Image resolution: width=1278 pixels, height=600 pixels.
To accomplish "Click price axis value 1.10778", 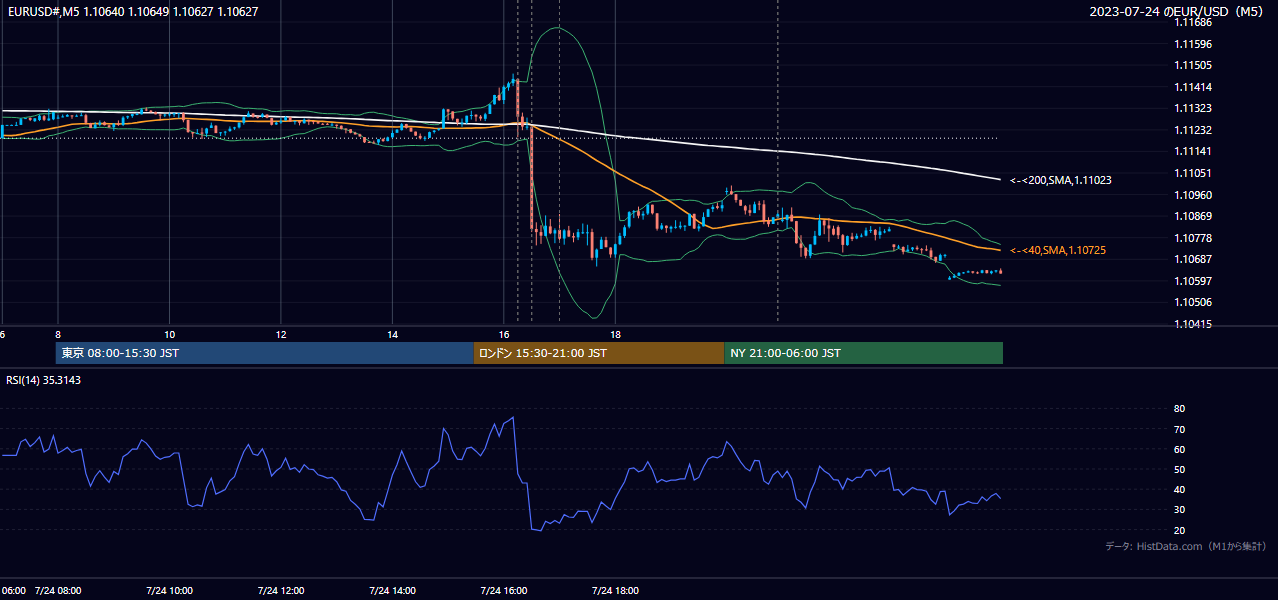I will pyautogui.click(x=1192, y=238).
